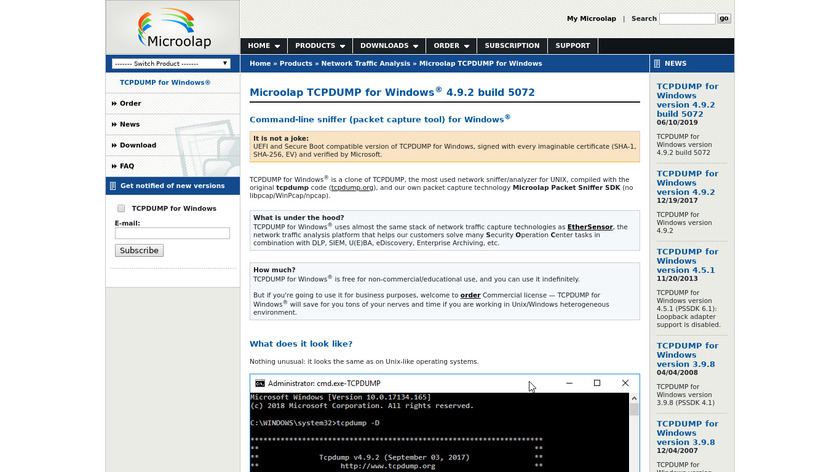
Task: Click the Subscribe button
Action: click(x=139, y=251)
